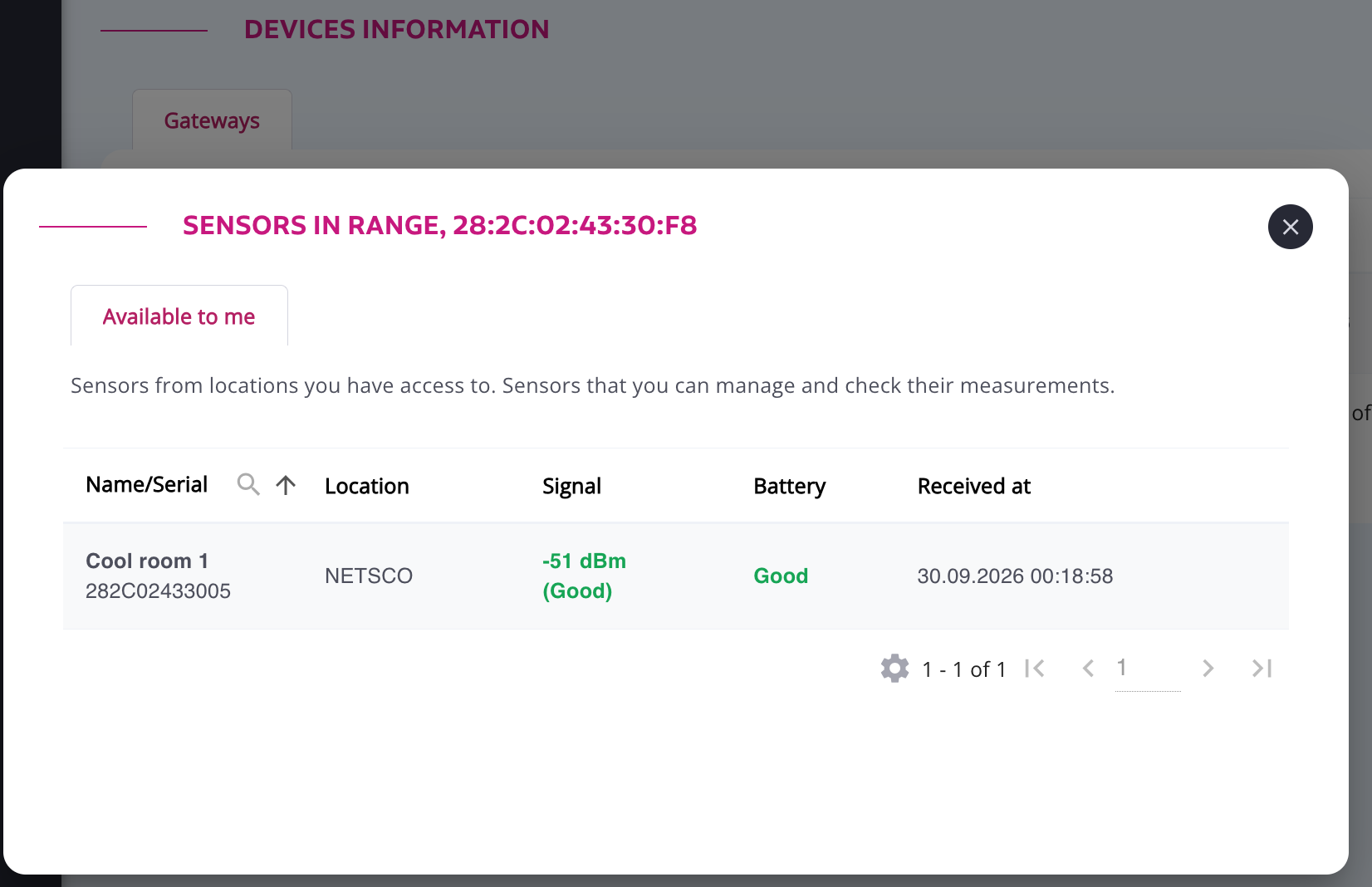Select the Available to me tab
1372x887 pixels.
coord(179,316)
